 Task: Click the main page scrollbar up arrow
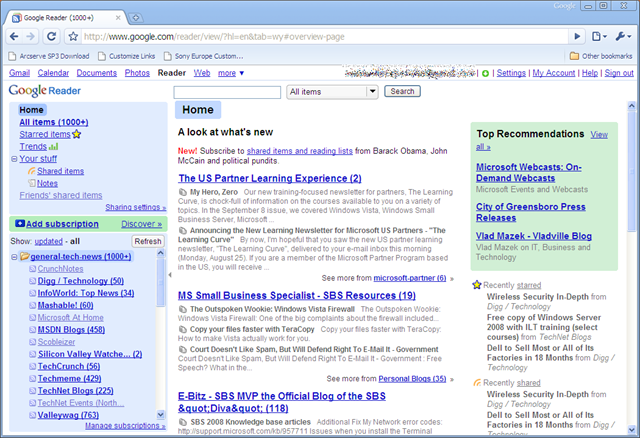pyautogui.click(x=631, y=106)
